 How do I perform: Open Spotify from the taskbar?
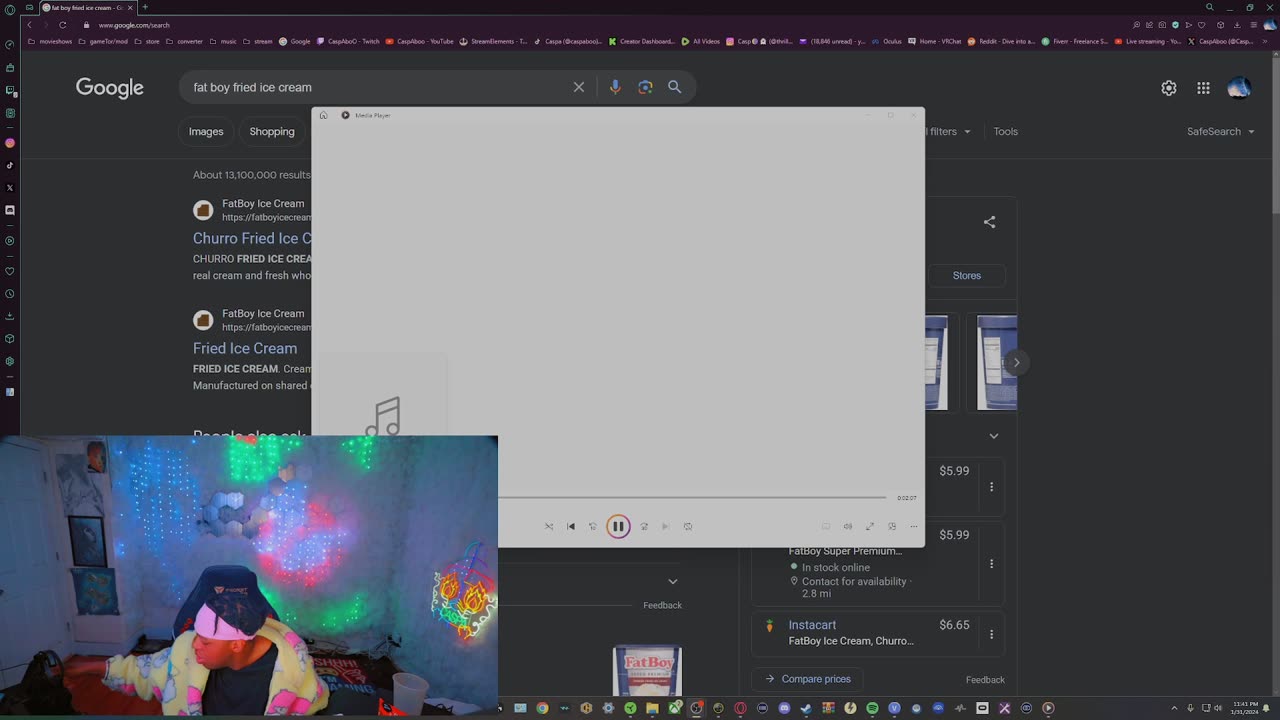point(872,708)
